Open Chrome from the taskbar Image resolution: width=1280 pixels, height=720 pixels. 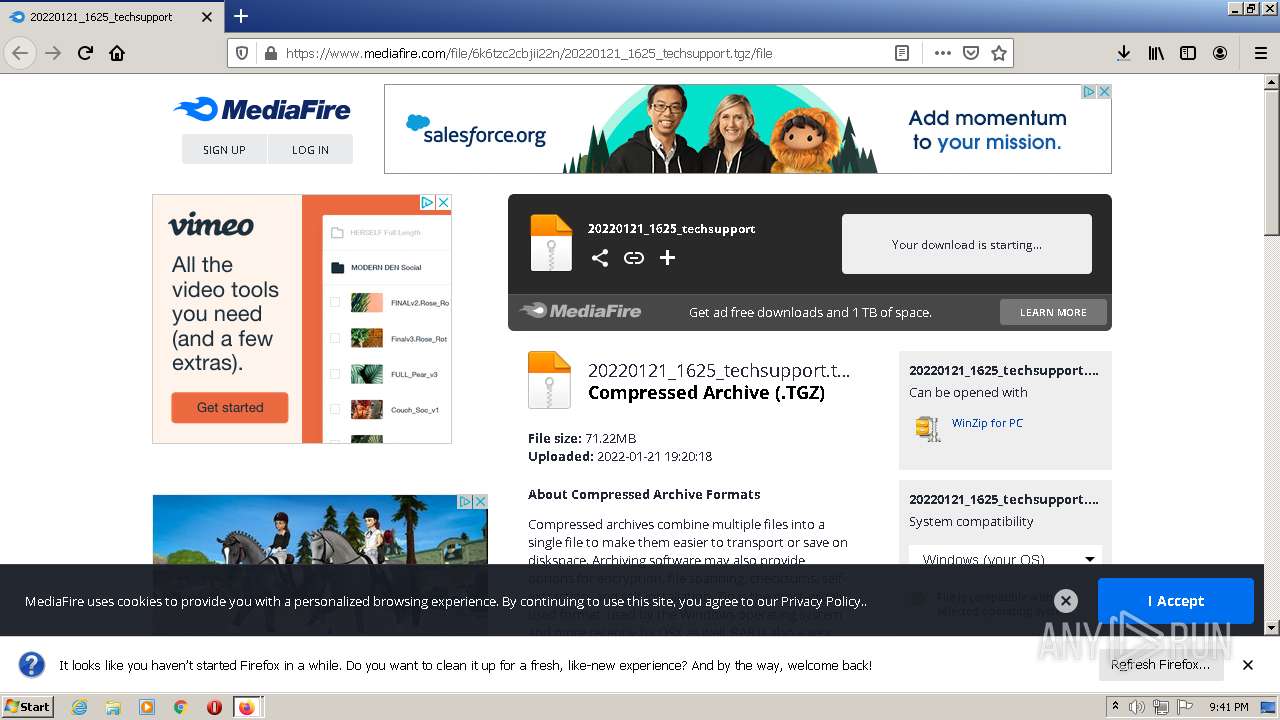tap(180, 707)
